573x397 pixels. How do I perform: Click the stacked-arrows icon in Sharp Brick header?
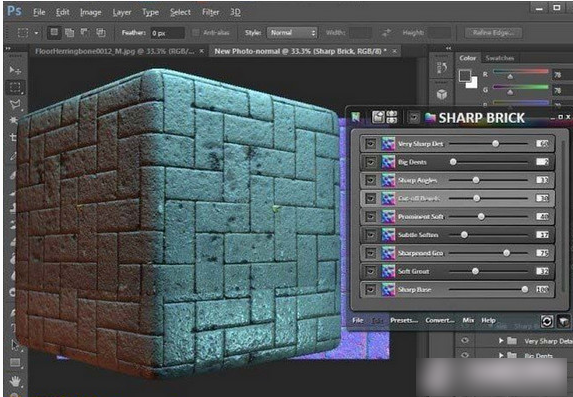tap(391, 117)
